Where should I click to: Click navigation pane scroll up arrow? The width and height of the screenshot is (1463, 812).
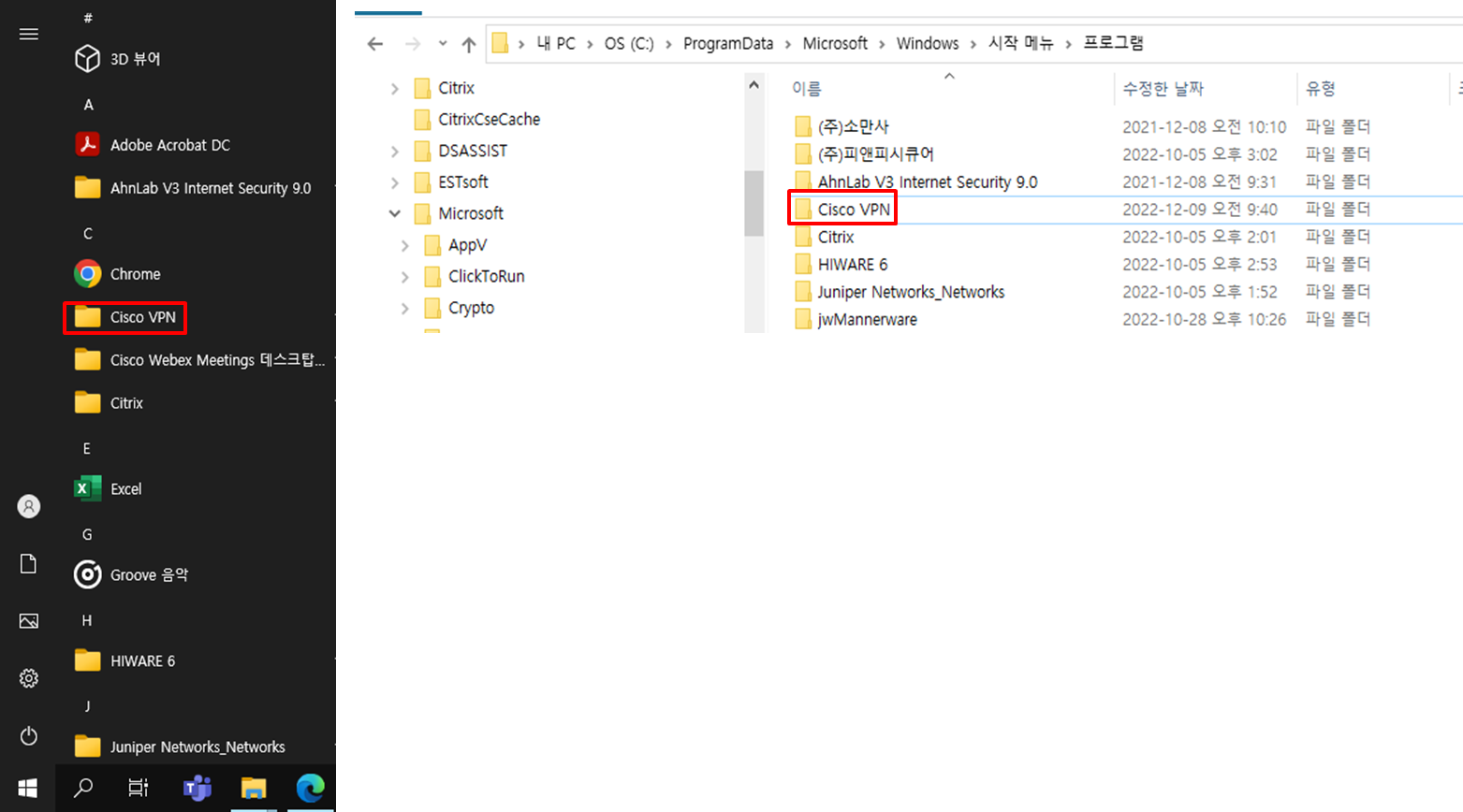click(754, 84)
